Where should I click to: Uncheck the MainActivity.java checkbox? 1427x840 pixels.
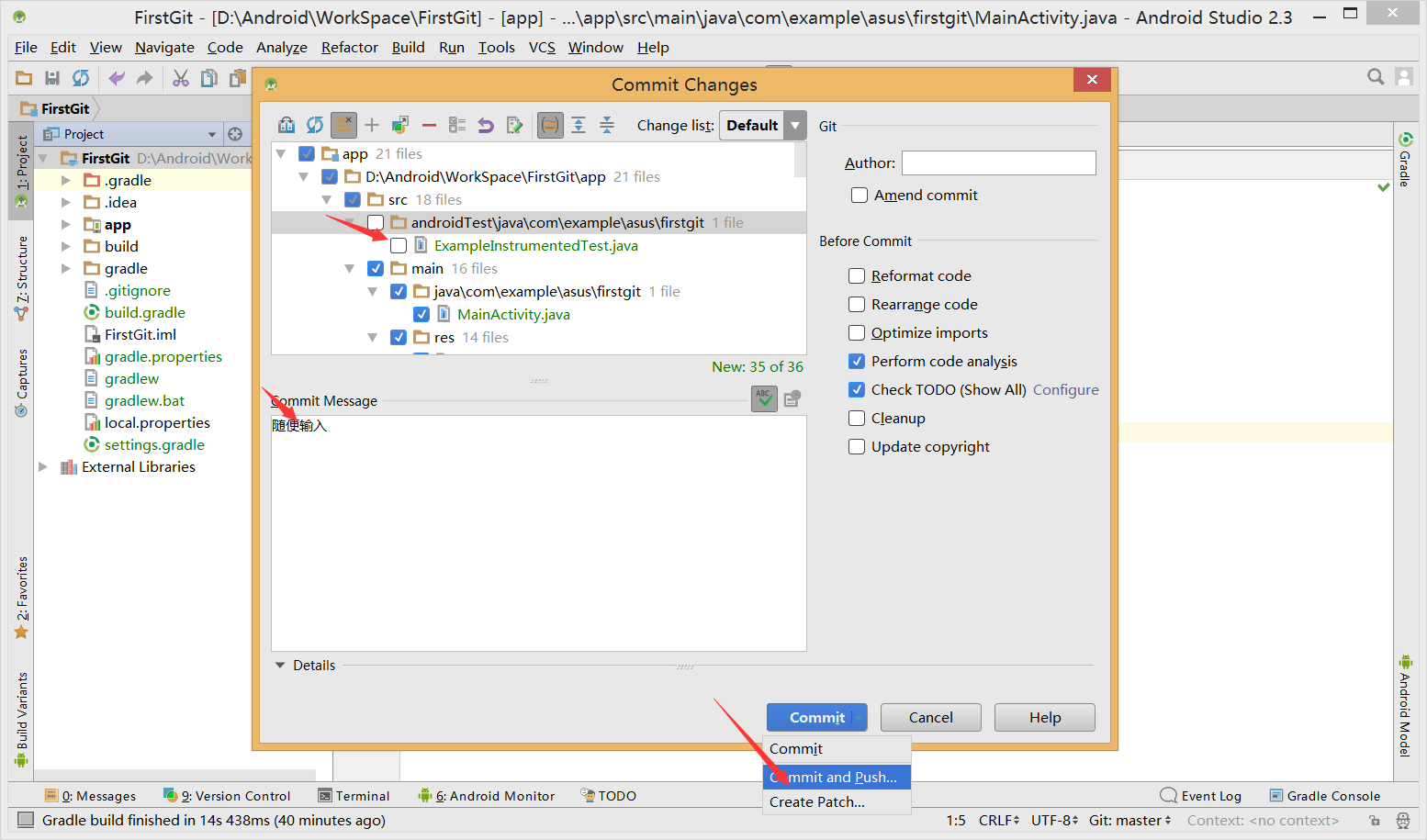coord(421,315)
